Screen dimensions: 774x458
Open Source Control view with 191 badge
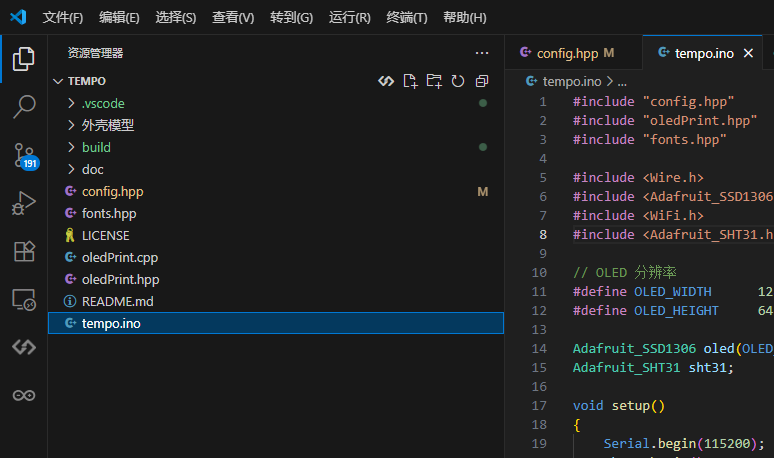(24, 155)
